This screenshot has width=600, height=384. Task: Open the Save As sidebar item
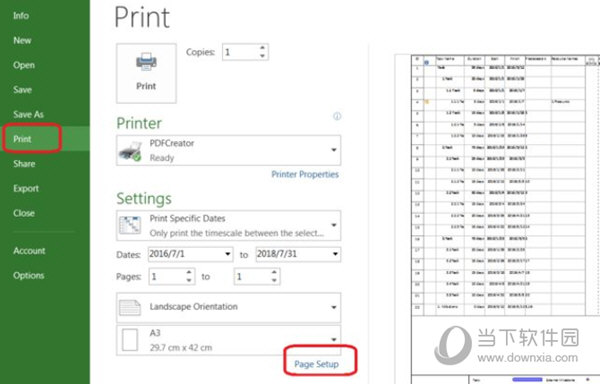pyautogui.click(x=28, y=114)
